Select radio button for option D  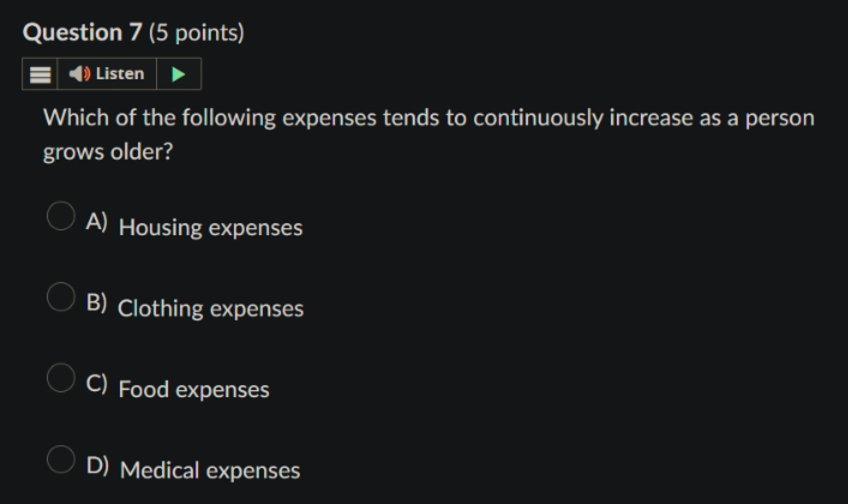[61, 459]
